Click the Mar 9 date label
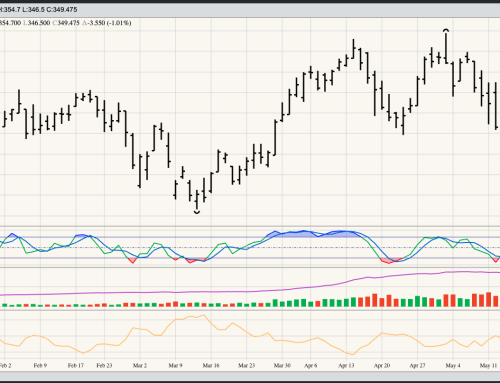The width and height of the screenshot is (500, 383). (x=175, y=365)
